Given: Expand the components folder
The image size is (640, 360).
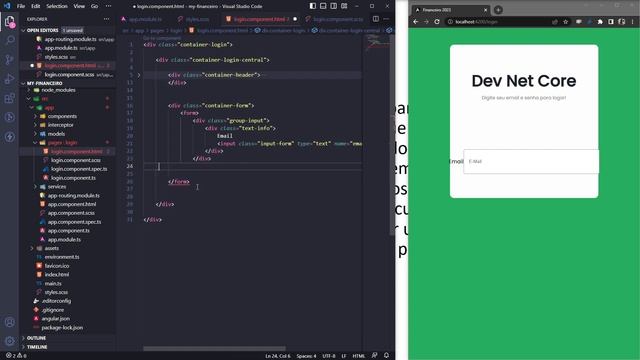Looking at the screenshot, I should click(x=62, y=116).
